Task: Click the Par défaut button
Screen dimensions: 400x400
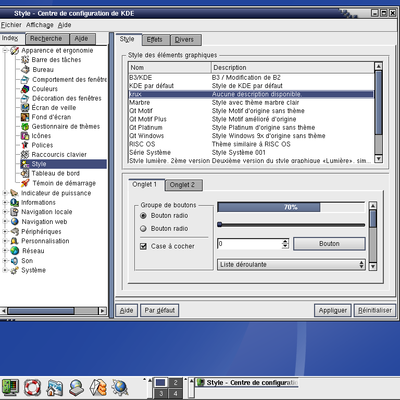Action: 160,310
